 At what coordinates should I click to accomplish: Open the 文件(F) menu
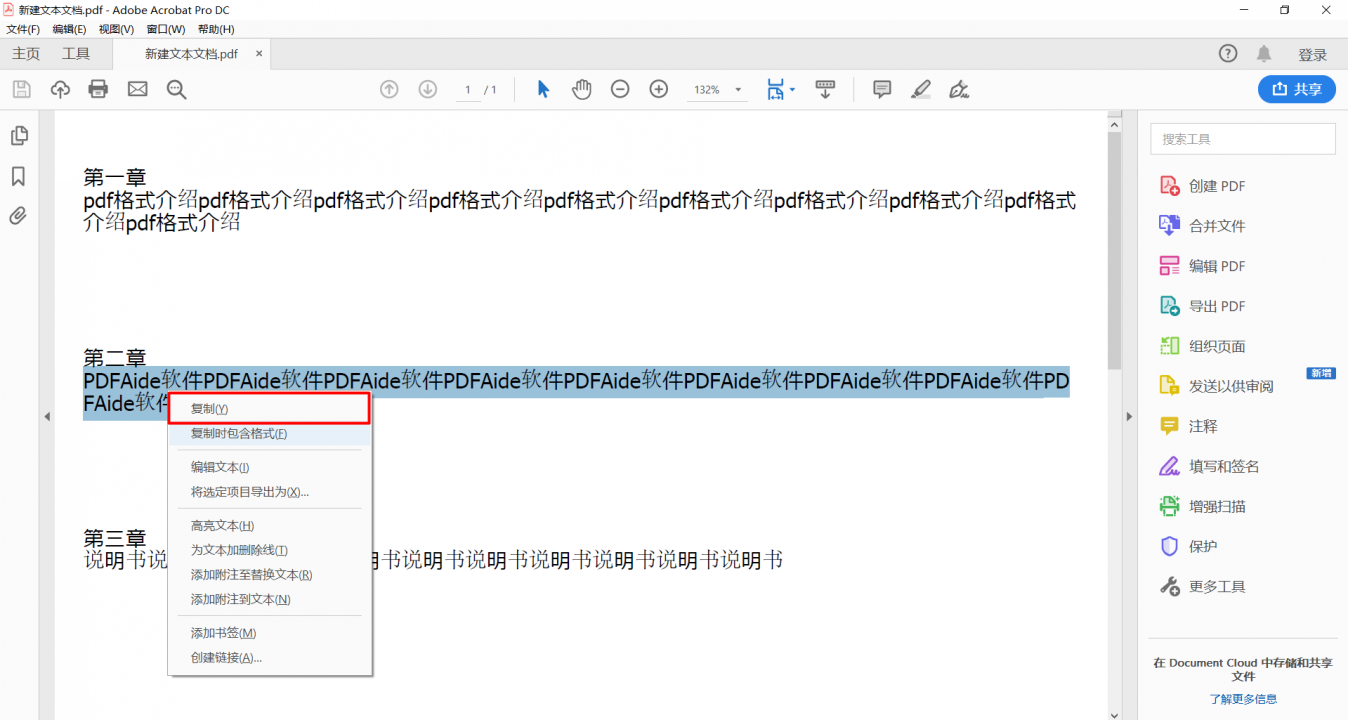23,29
